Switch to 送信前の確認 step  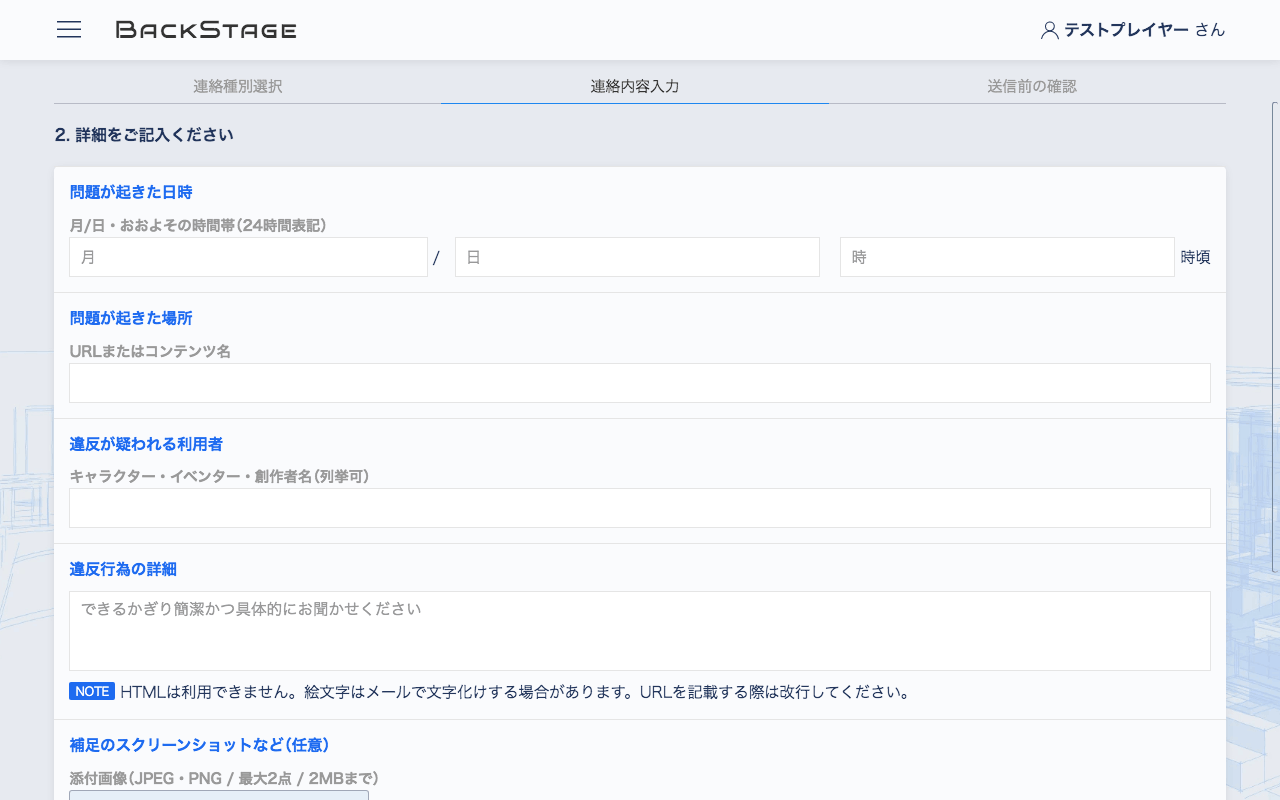point(1032,86)
